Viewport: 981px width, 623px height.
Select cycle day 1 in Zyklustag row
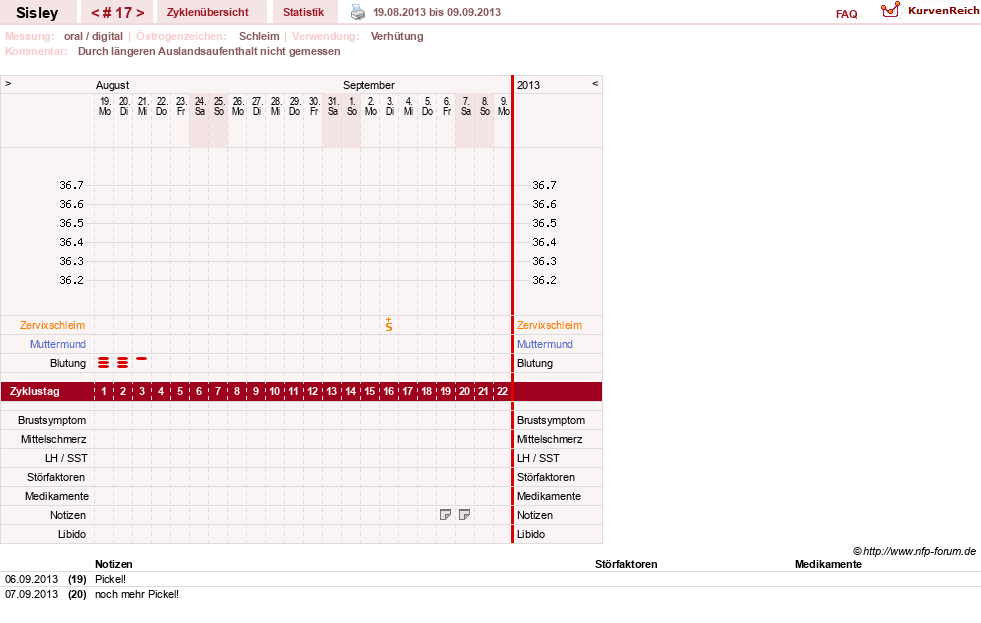pyautogui.click(x=104, y=392)
